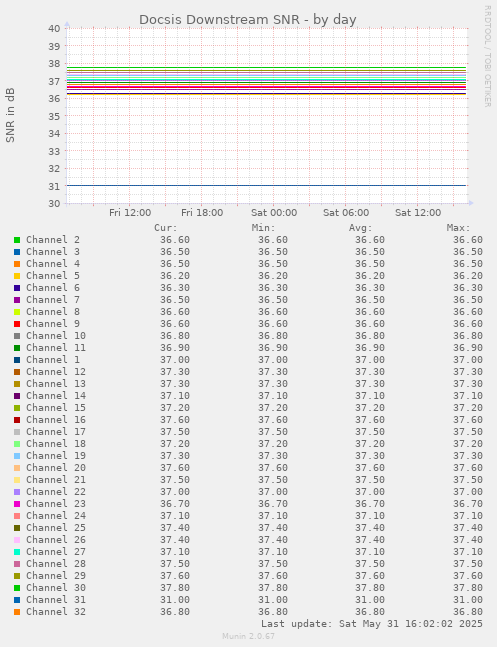Click the 'Sat 00:00' time axis label

click(x=274, y=213)
